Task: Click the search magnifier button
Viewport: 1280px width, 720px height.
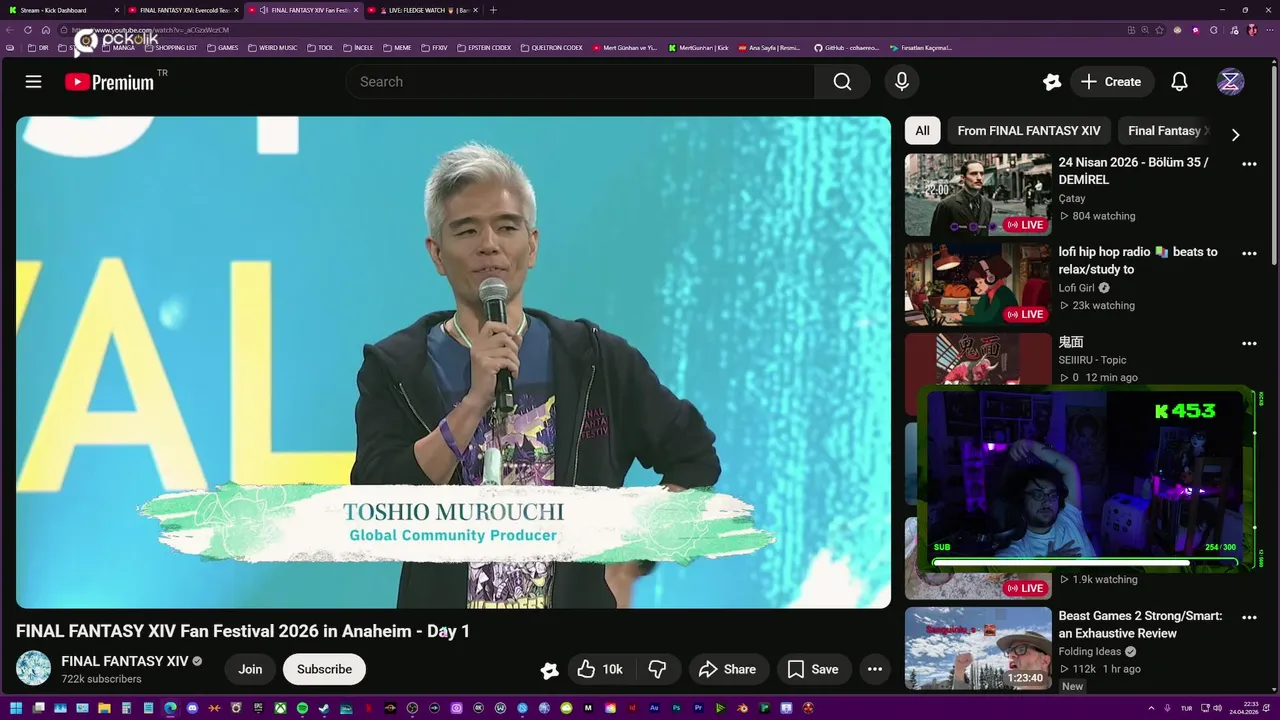Action: (842, 82)
